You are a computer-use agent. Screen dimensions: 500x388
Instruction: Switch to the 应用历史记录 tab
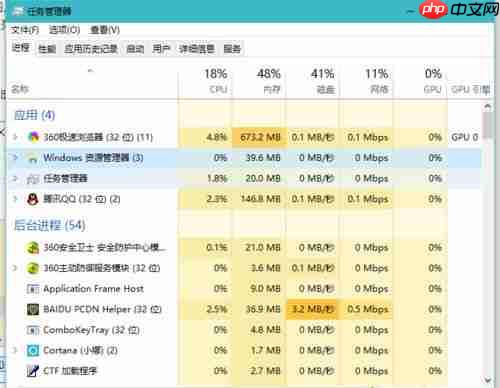click(x=91, y=49)
